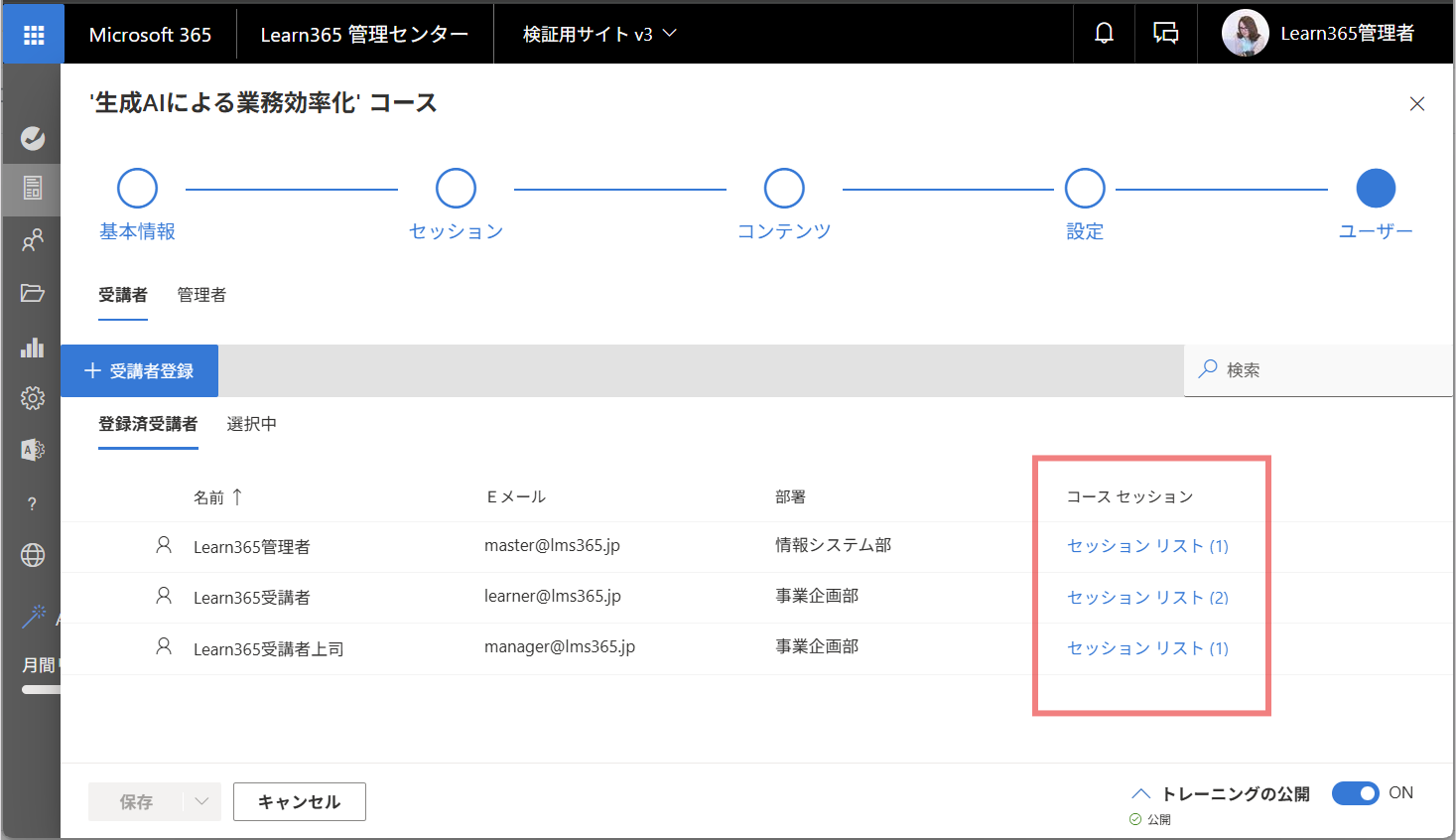This screenshot has height=840, width=1456.
Task: Open the dashboard checkmark sidebar icon
Action: (33, 138)
